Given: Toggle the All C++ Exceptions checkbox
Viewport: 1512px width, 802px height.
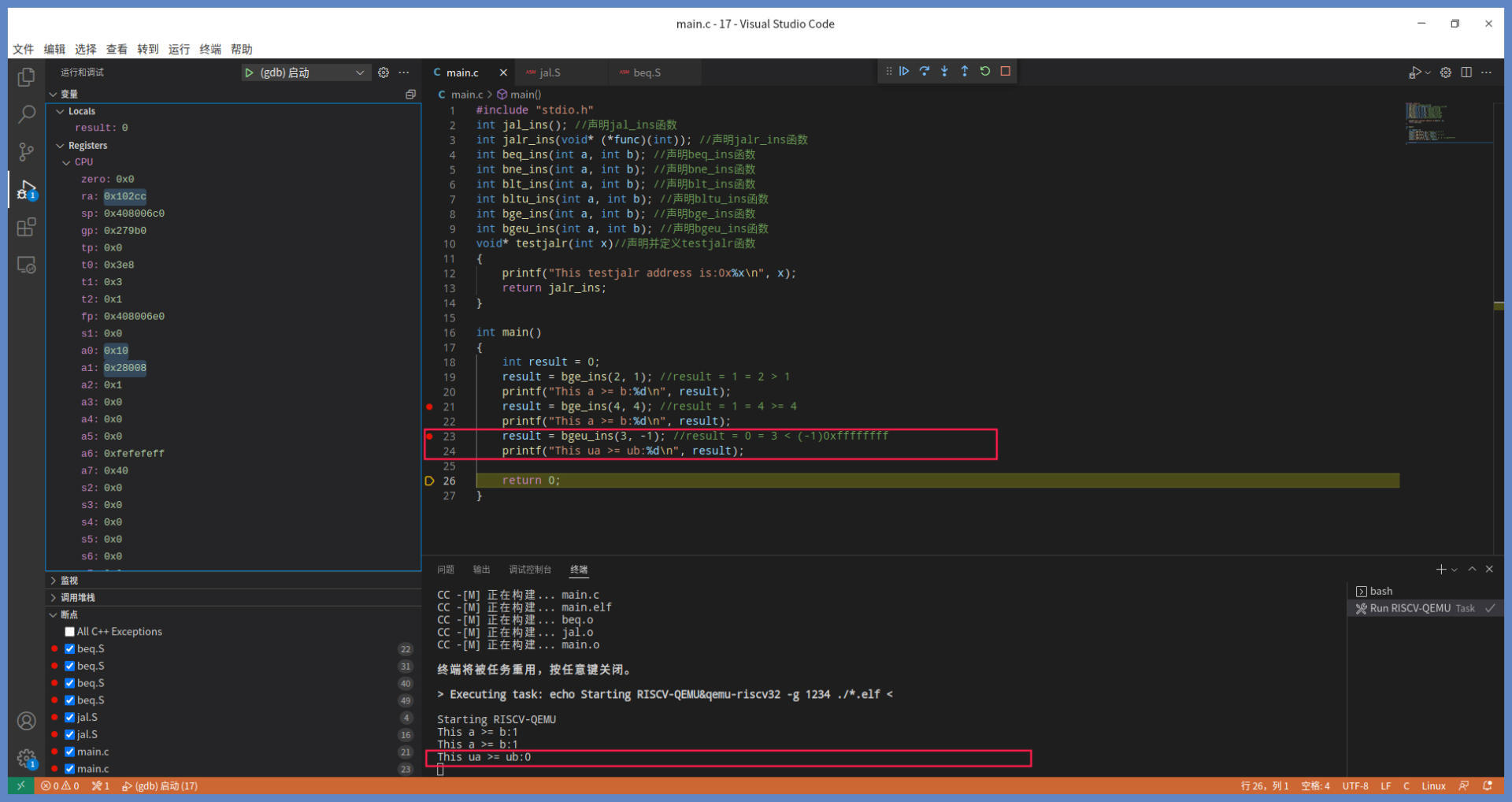Looking at the screenshot, I should [70, 632].
